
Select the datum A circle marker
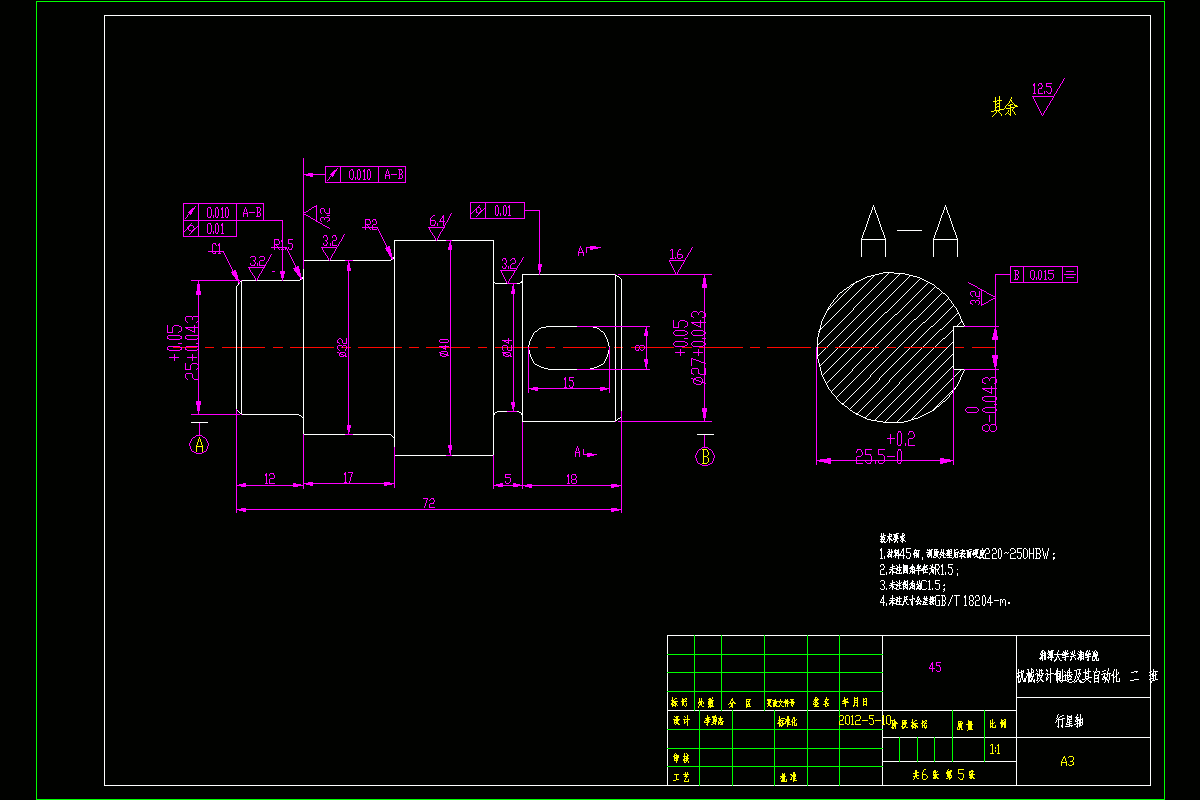200,445
